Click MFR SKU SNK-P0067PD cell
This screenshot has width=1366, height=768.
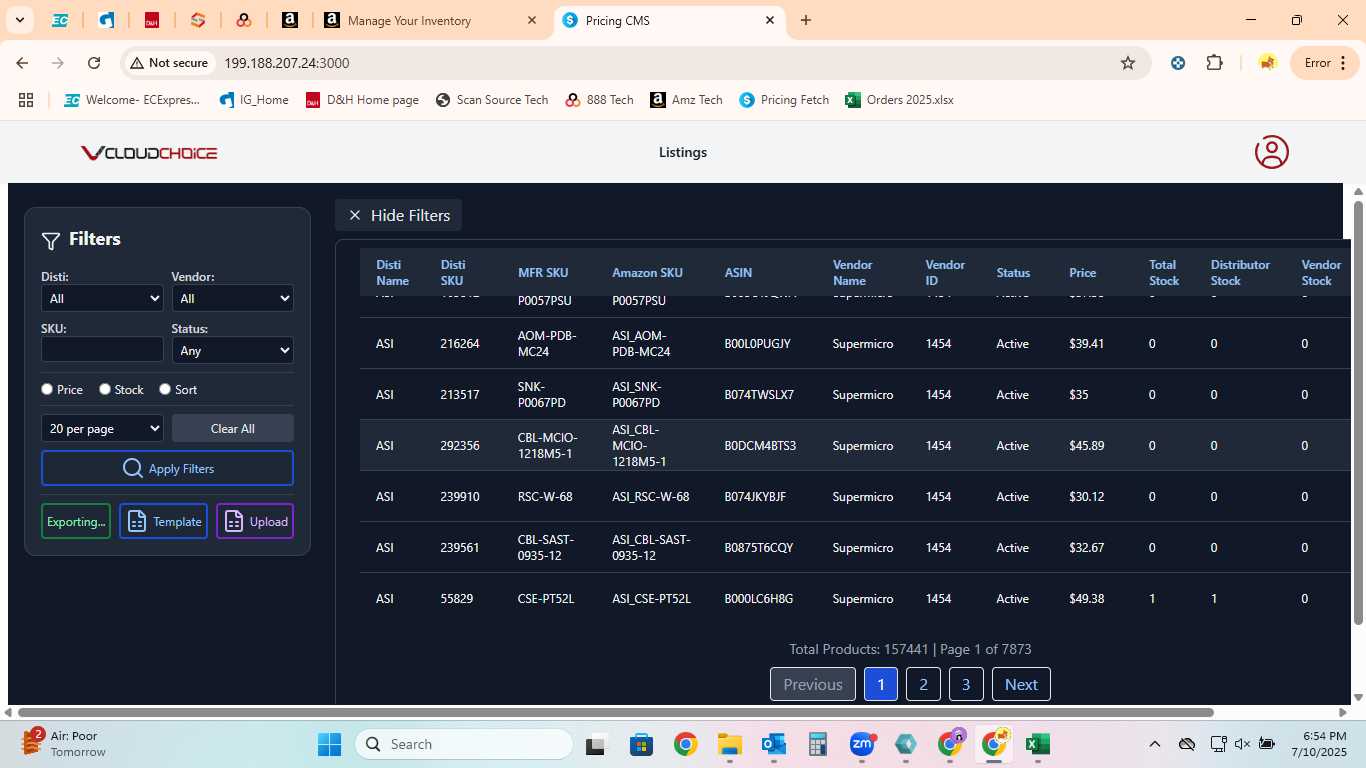click(x=542, y=395)
